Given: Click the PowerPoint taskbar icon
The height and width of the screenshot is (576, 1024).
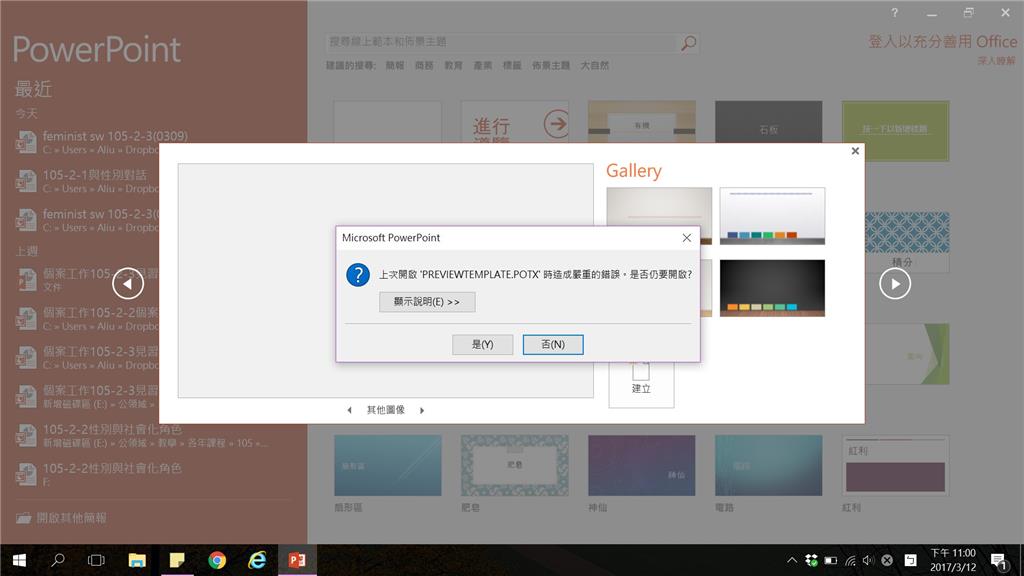Looking at the screenshot, I should point(297,560).
